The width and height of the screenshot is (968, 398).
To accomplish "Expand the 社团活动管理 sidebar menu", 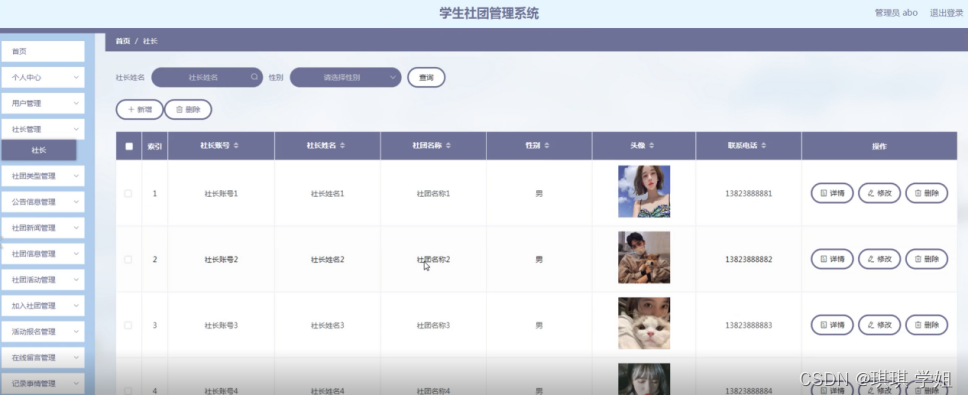I will click(43, 280).
